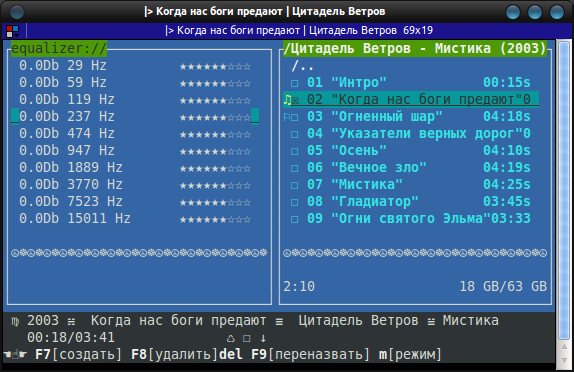This screenshot has height=372, width=574.
Task: Click the "18 GB/63 GB" disk usage text
Action: (x=503, y=287)
